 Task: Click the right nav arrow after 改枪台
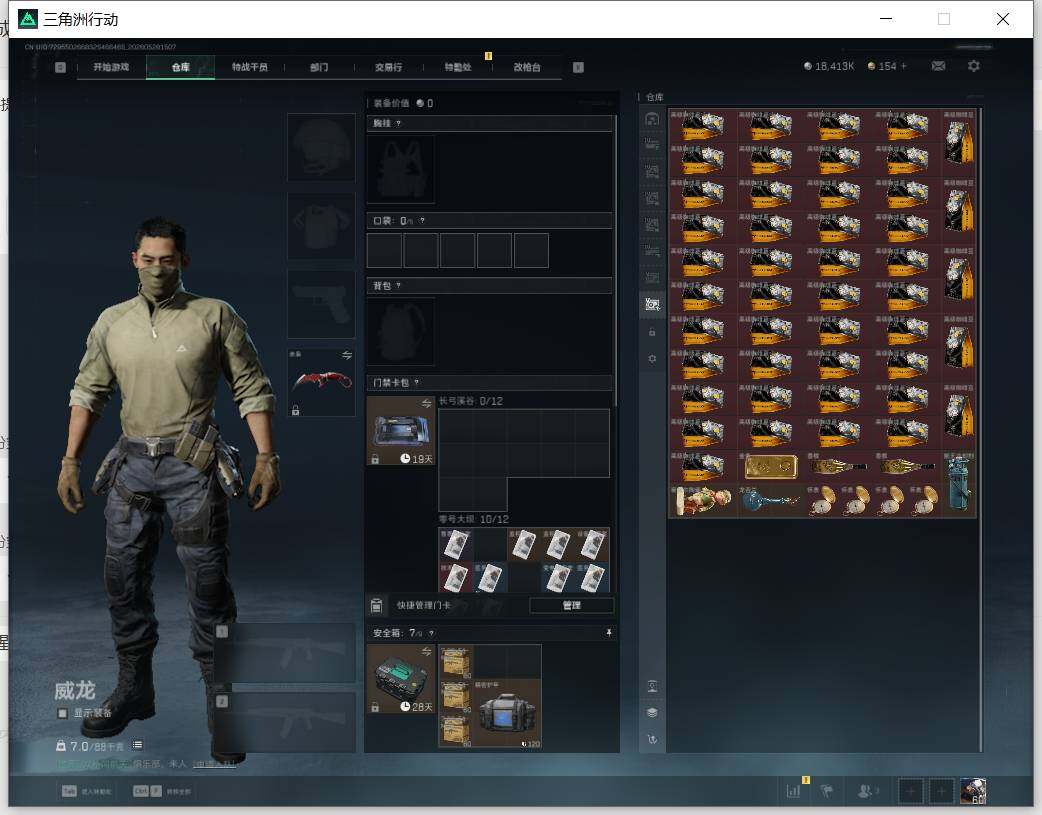578,67
